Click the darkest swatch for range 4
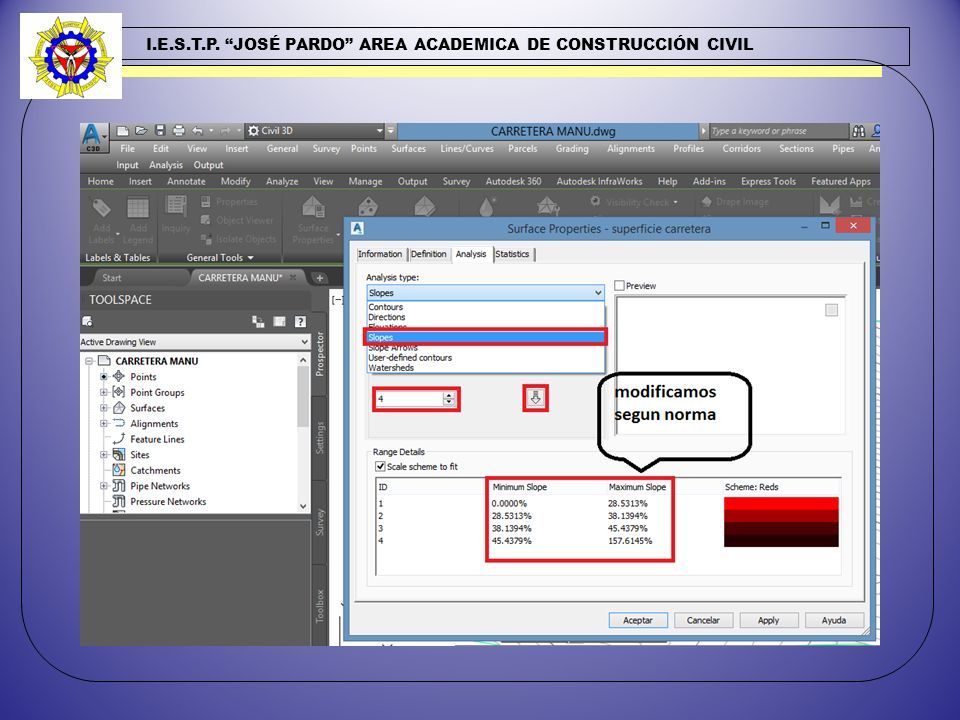 pyautogui.click(x=781, y=541)
